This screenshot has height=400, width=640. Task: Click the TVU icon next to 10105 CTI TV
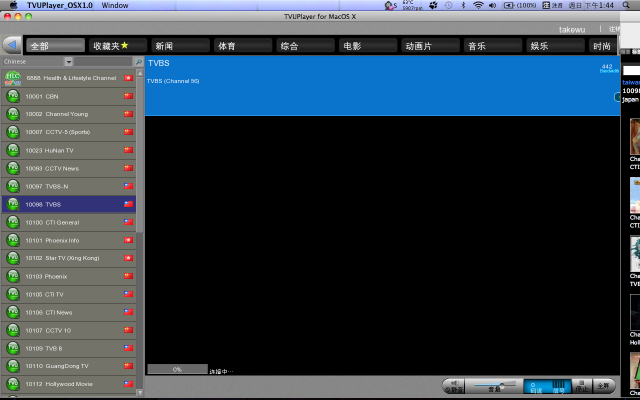[x=13, y=294]
